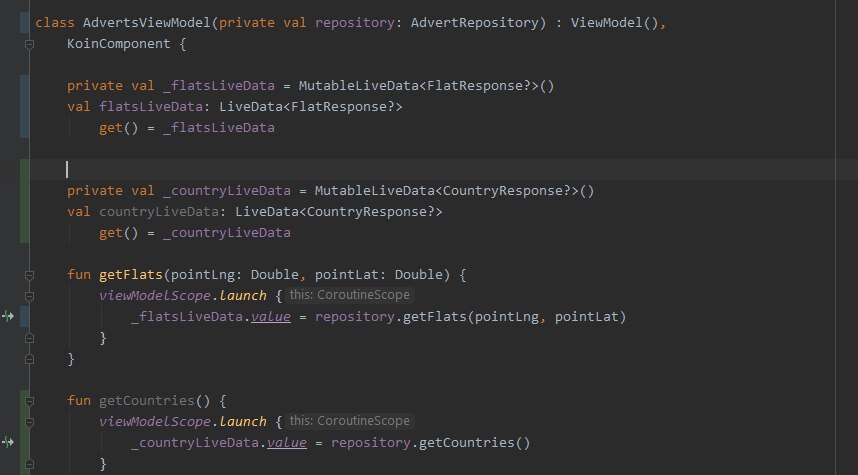Click underlined value after _flatsLiveData
Screen dimensions: 858x475
[x=271, y=317]
